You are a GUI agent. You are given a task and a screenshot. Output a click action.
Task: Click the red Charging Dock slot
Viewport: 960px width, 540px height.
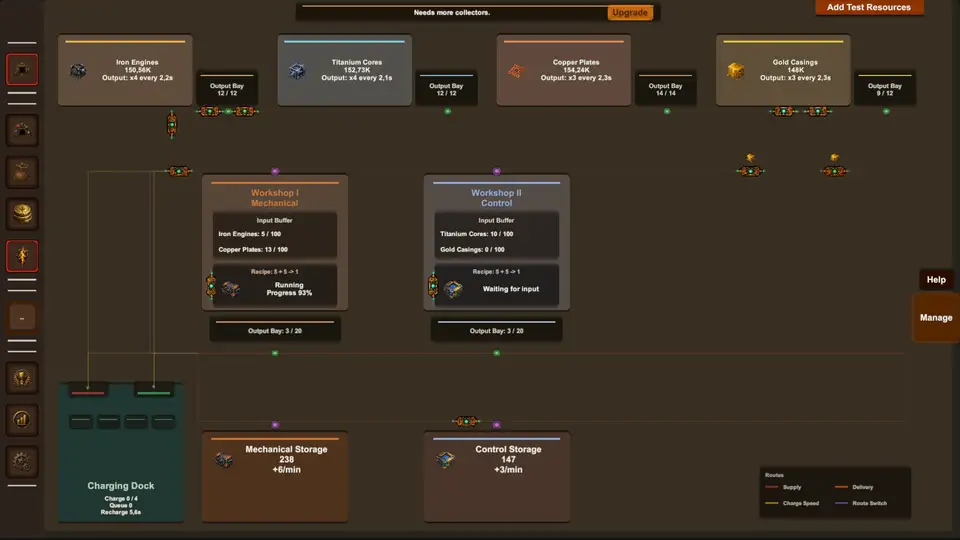[x=88, y=392]
